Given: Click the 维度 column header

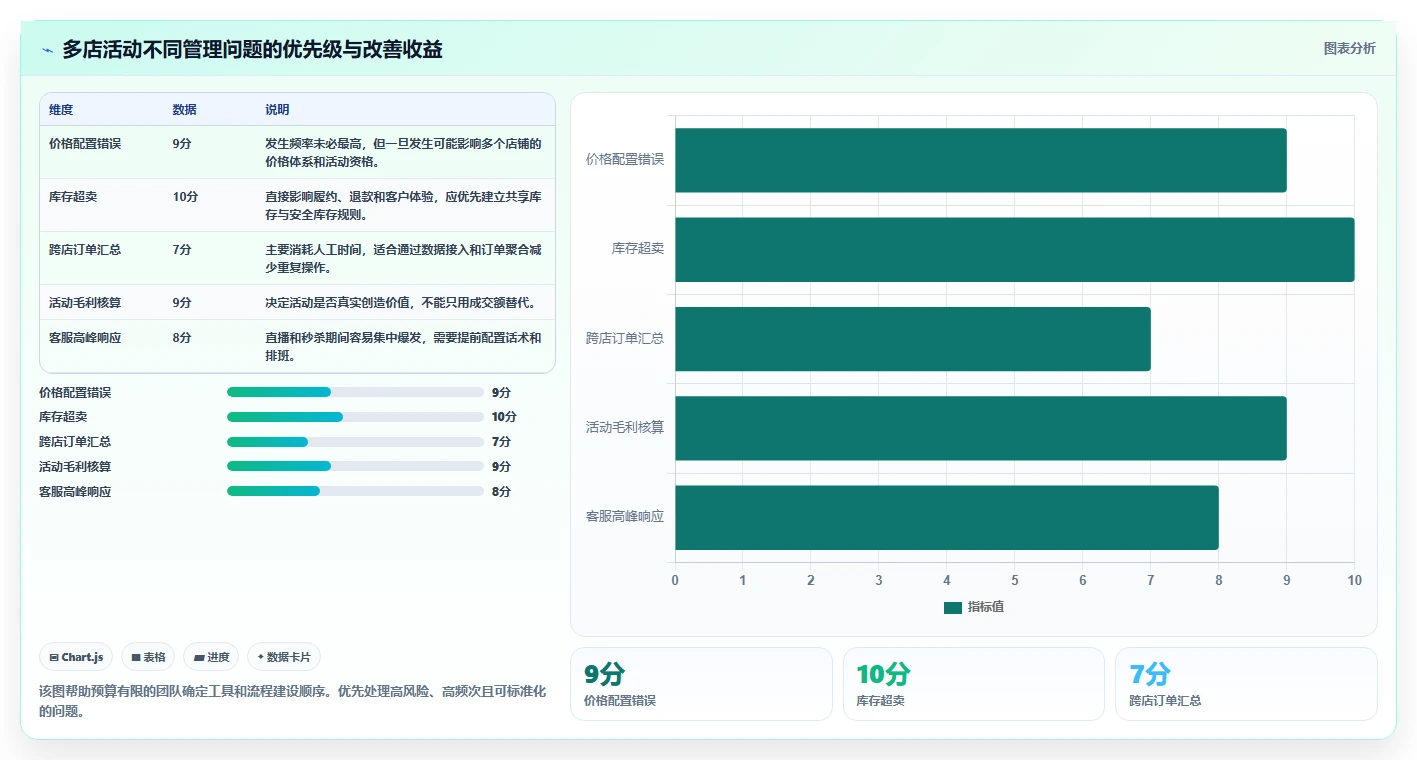Looking at the screenshot, I should click(61, 110).
